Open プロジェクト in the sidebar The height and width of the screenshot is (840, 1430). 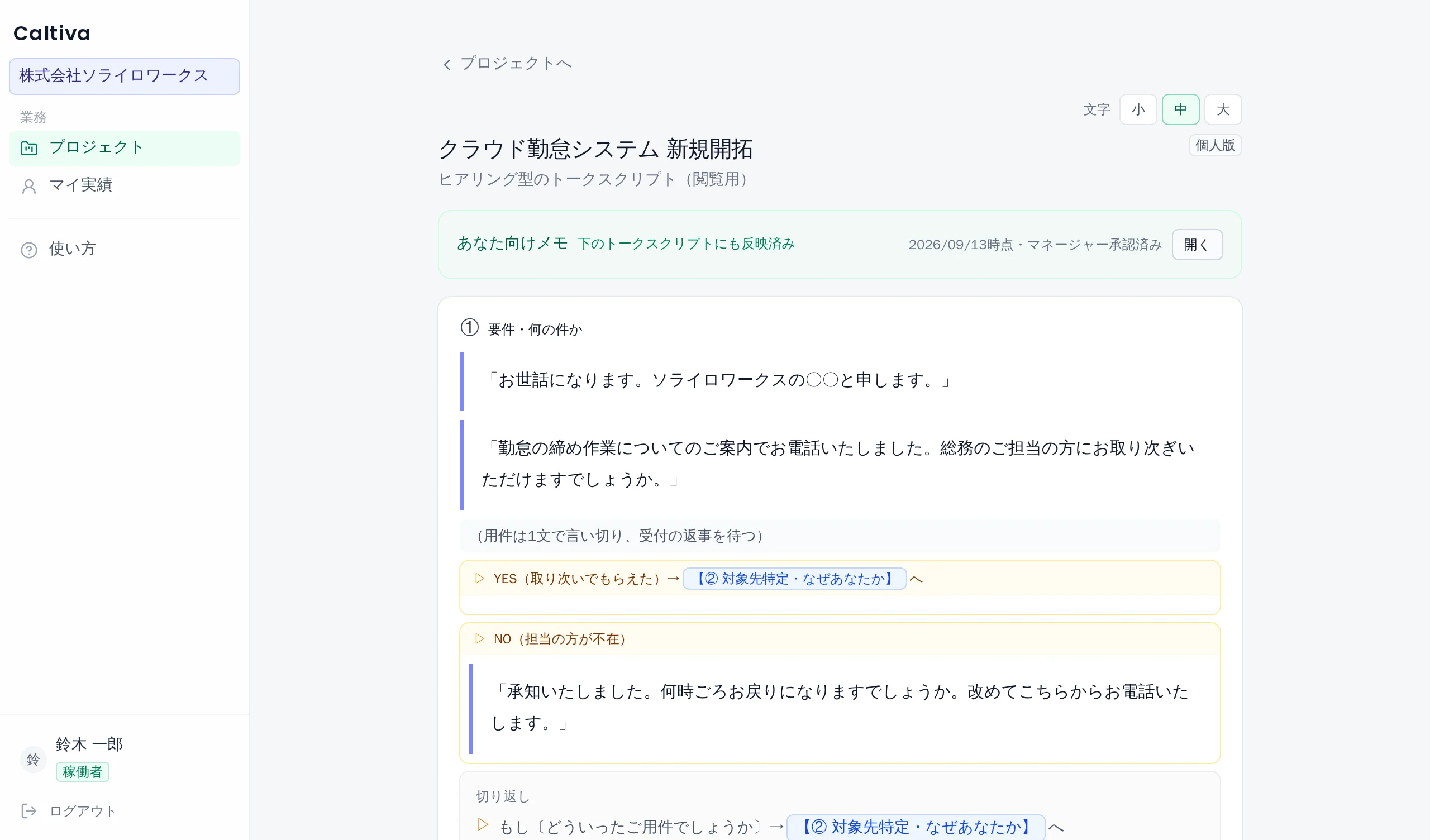(124, 148)
